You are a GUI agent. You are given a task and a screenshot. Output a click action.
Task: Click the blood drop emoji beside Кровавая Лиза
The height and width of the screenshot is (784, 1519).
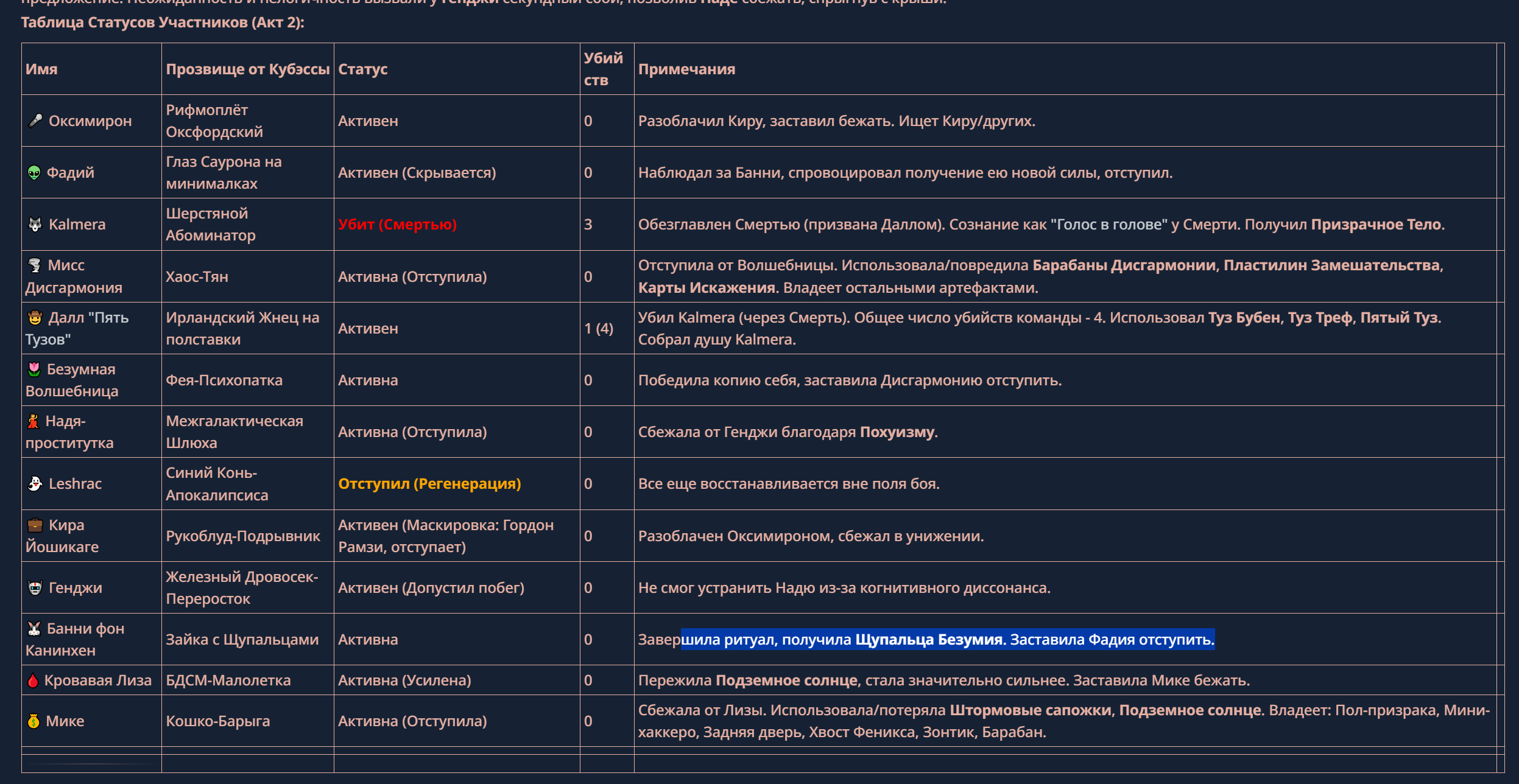(x=33, y=681)
